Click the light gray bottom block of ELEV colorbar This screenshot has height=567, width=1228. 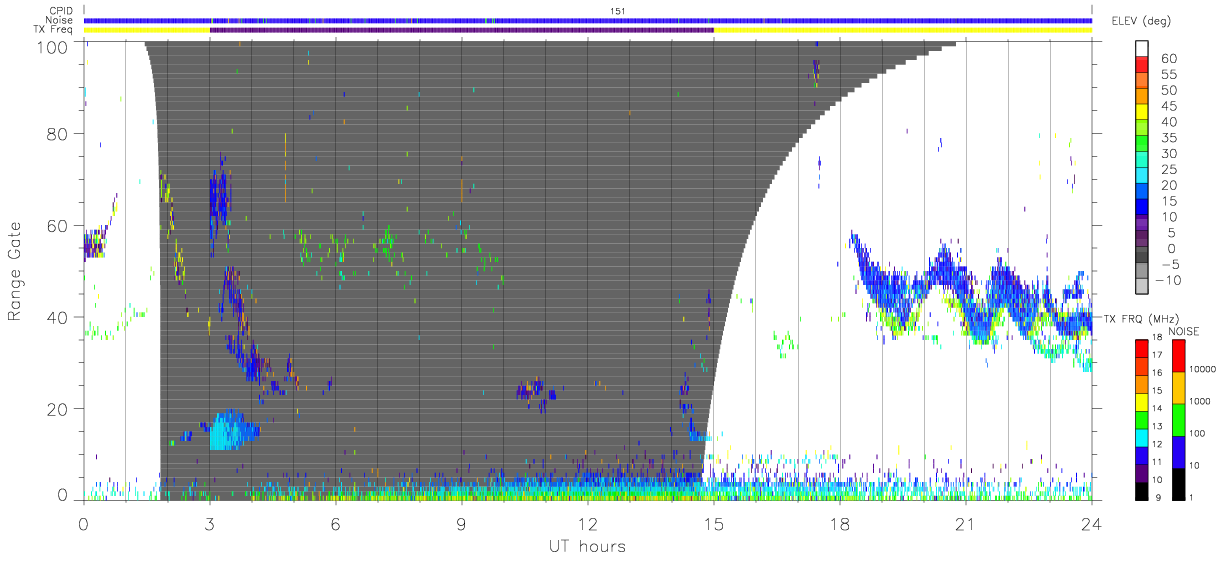click(1143, 288)
